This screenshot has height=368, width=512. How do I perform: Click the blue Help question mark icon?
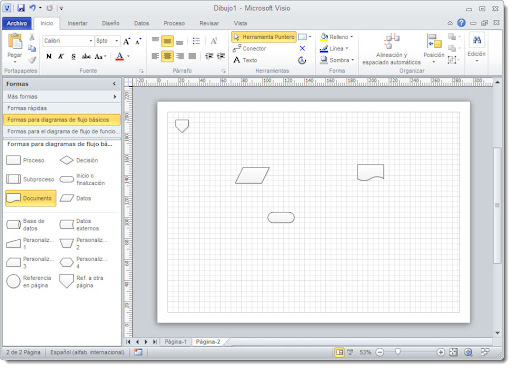461,23
